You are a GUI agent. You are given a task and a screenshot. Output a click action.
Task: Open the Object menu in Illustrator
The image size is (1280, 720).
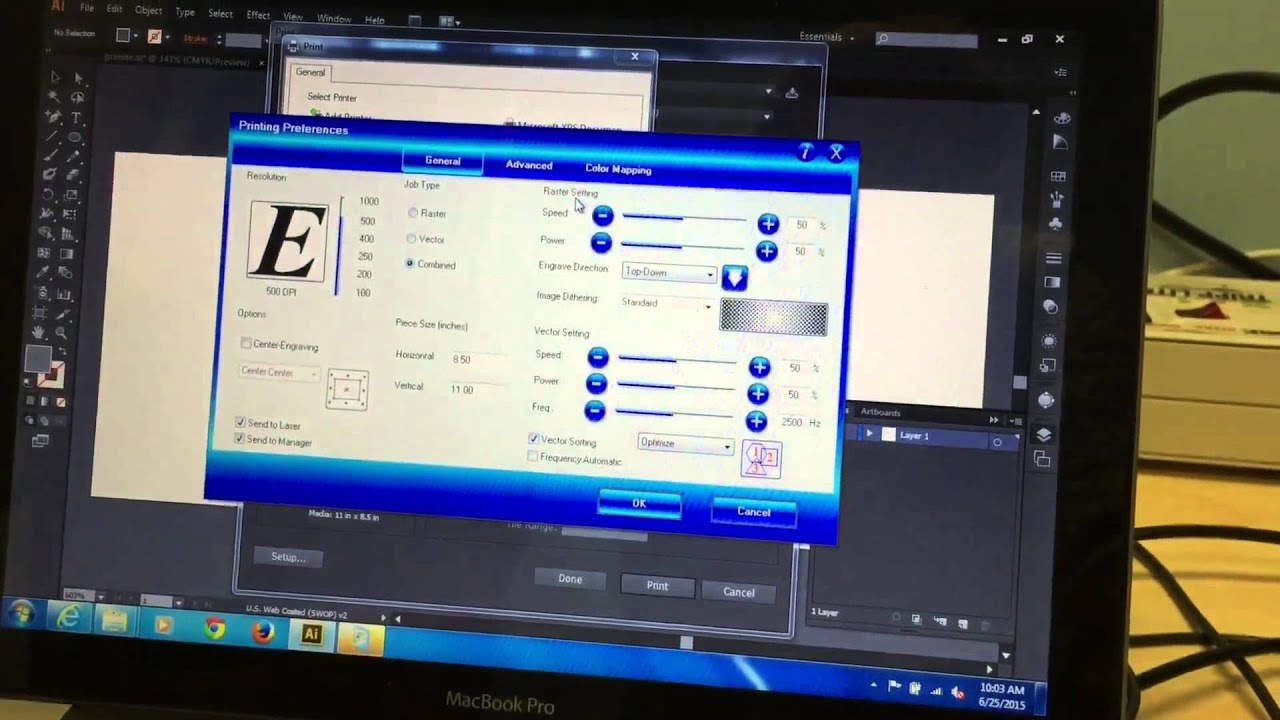click(x=148, y=10)
